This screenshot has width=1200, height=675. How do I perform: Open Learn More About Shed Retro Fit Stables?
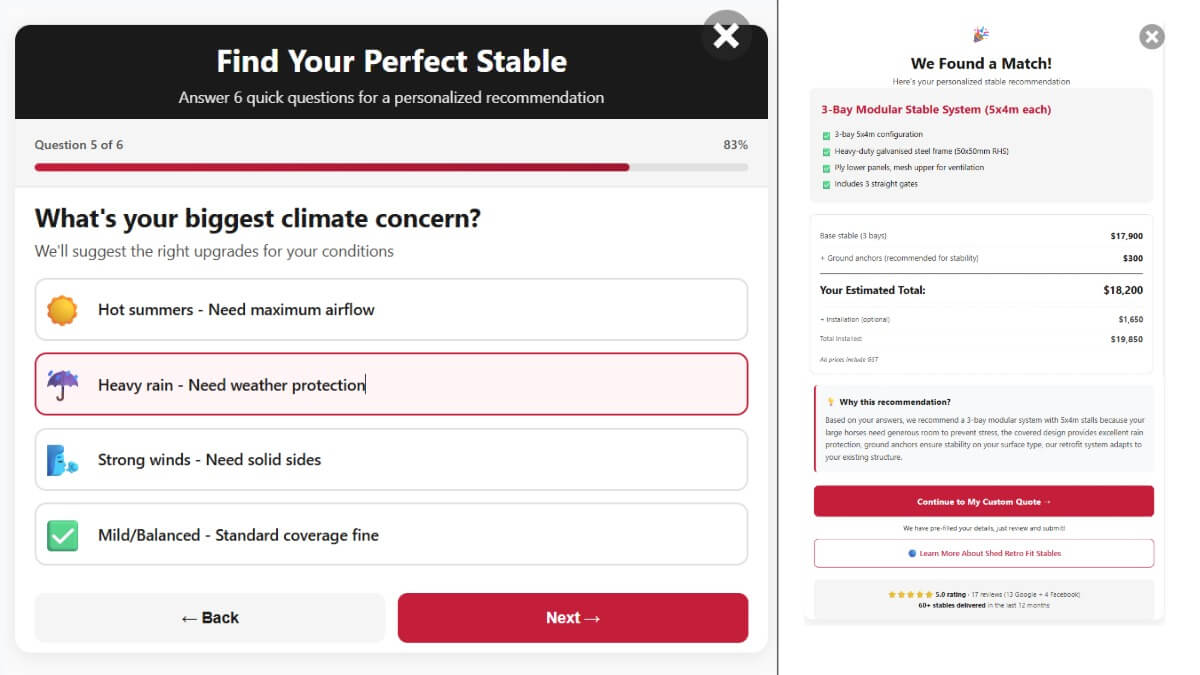[x=983, y=553]
